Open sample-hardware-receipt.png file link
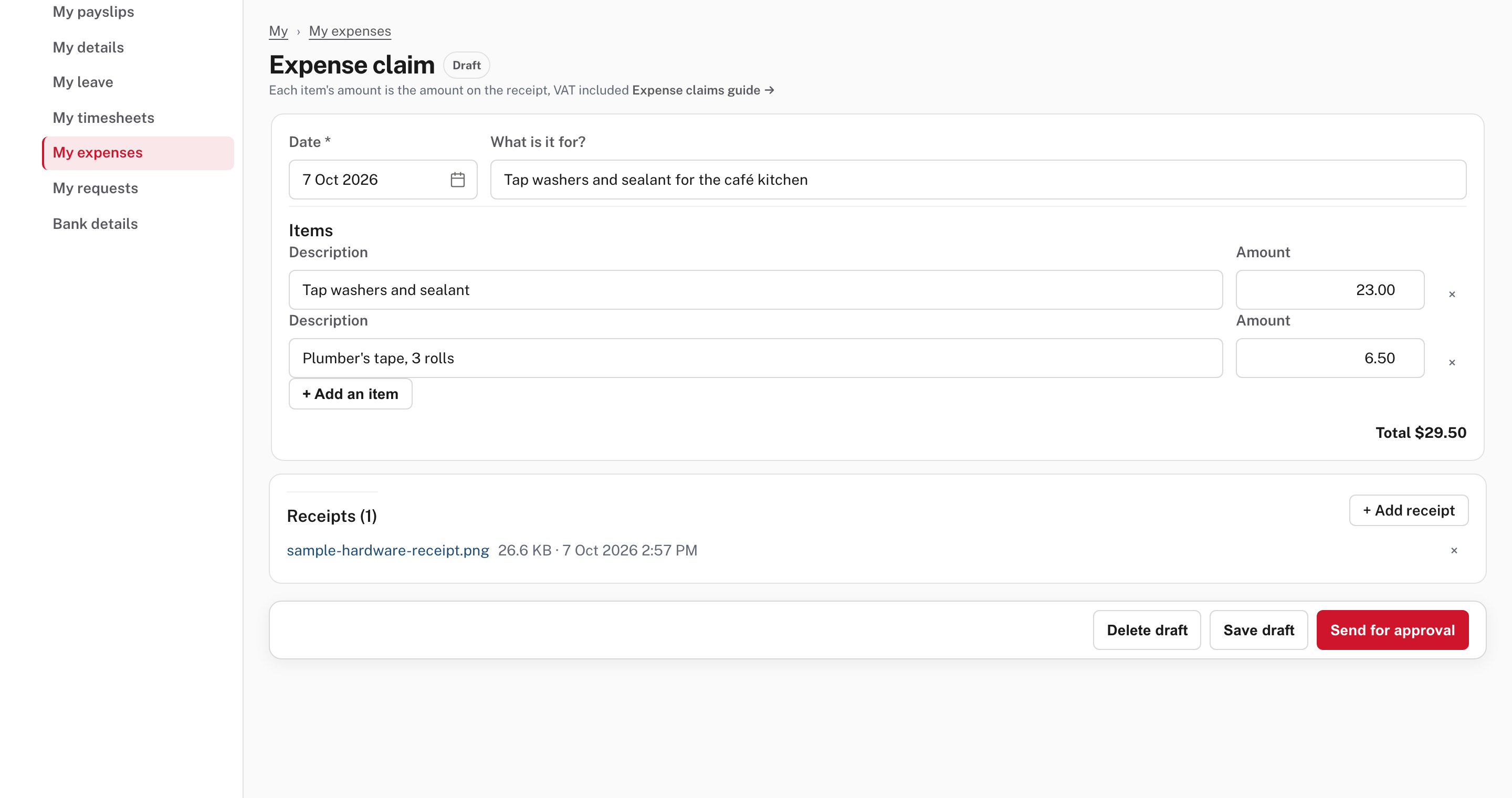This screenshot has width=1512, height=798. tap(387, 550)
